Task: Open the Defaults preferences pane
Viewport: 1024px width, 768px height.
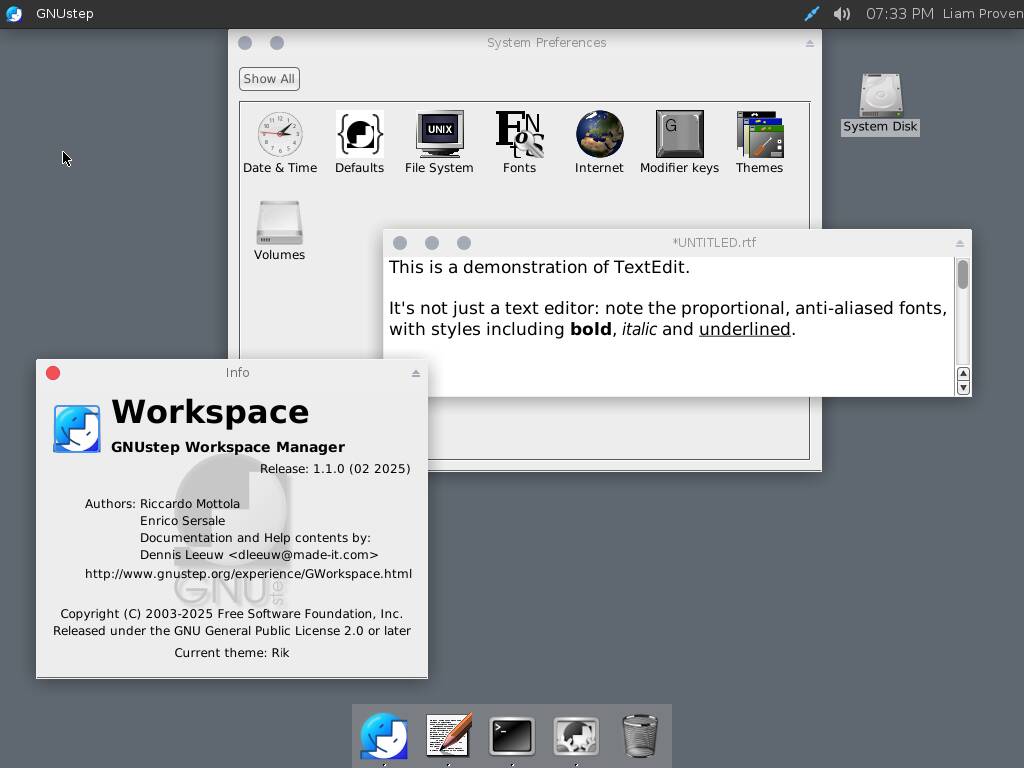Action: point(359,135)
